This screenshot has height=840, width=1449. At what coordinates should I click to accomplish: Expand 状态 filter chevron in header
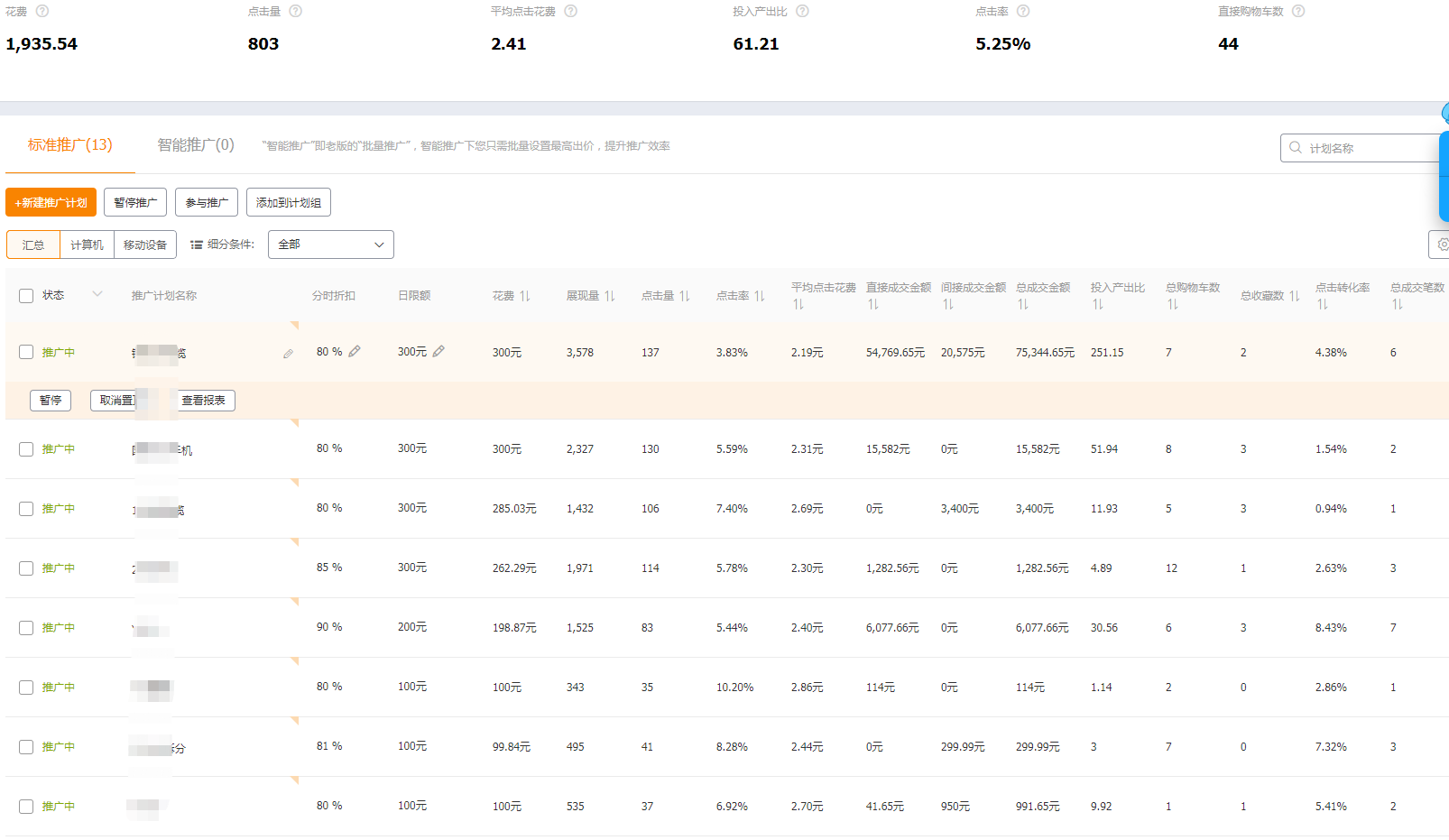[97, 294]
